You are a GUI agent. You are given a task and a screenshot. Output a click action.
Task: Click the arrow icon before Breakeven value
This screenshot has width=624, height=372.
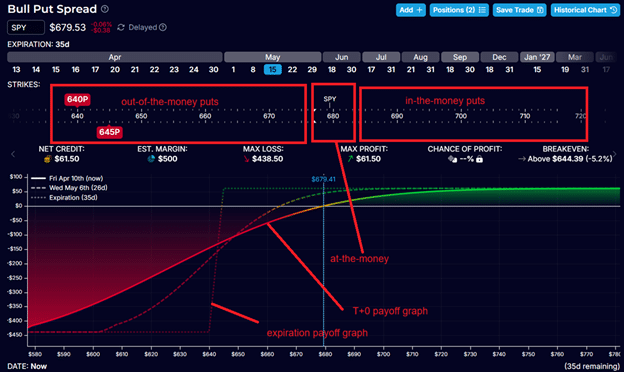pyautogui.click(x=522, y=159)
